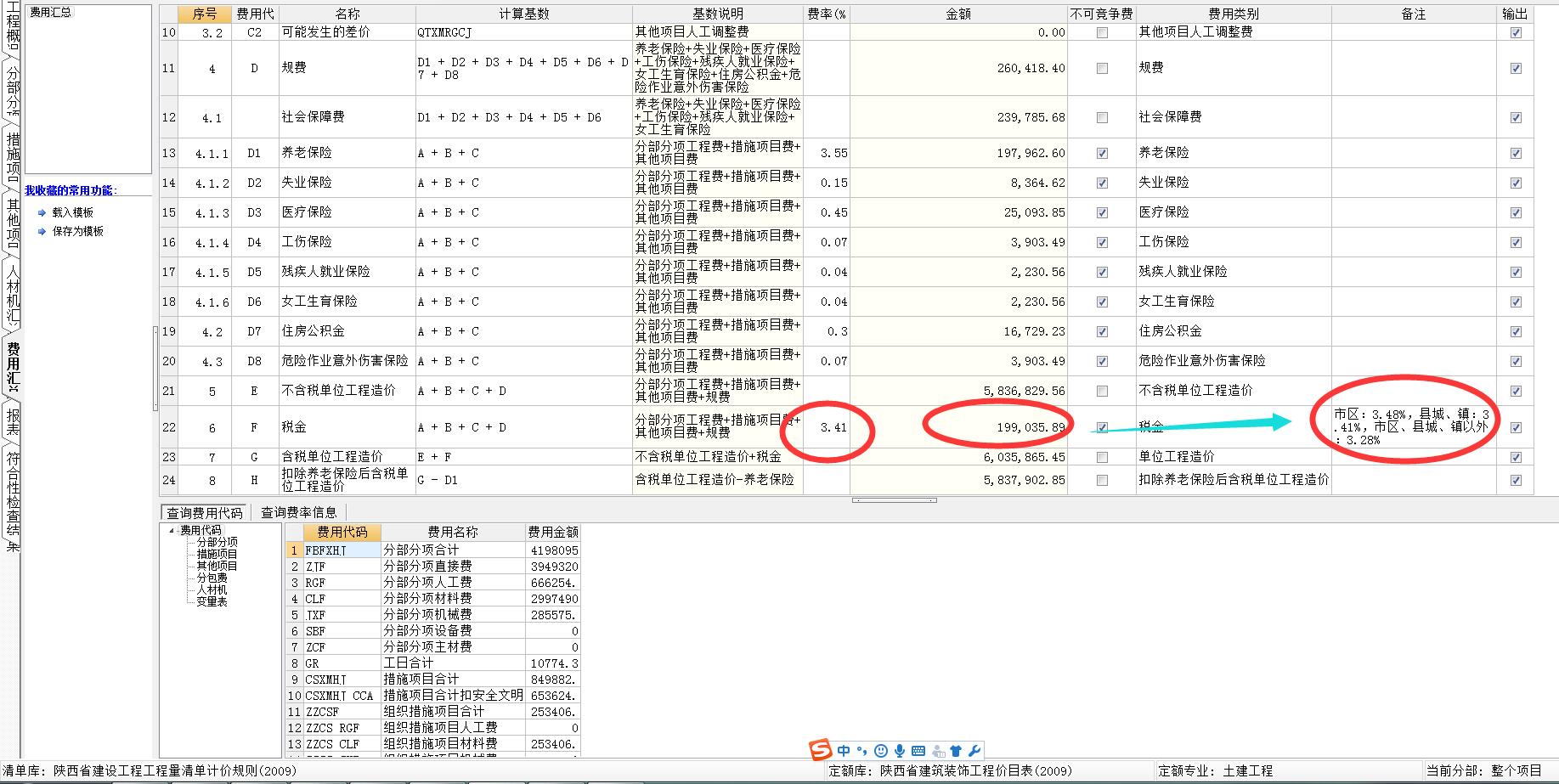1559x784 pixels.
Task: Switch to 查询费用代码 tab
Action: point(205,513)
